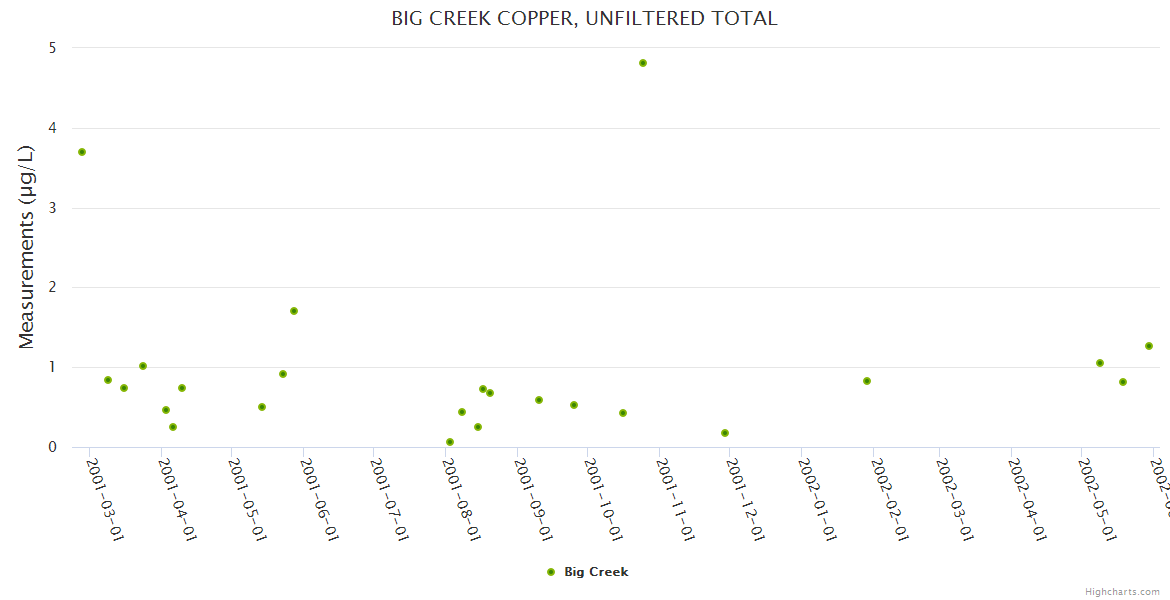
Task: Click the y-axis label 5
Action: (52, 48)
